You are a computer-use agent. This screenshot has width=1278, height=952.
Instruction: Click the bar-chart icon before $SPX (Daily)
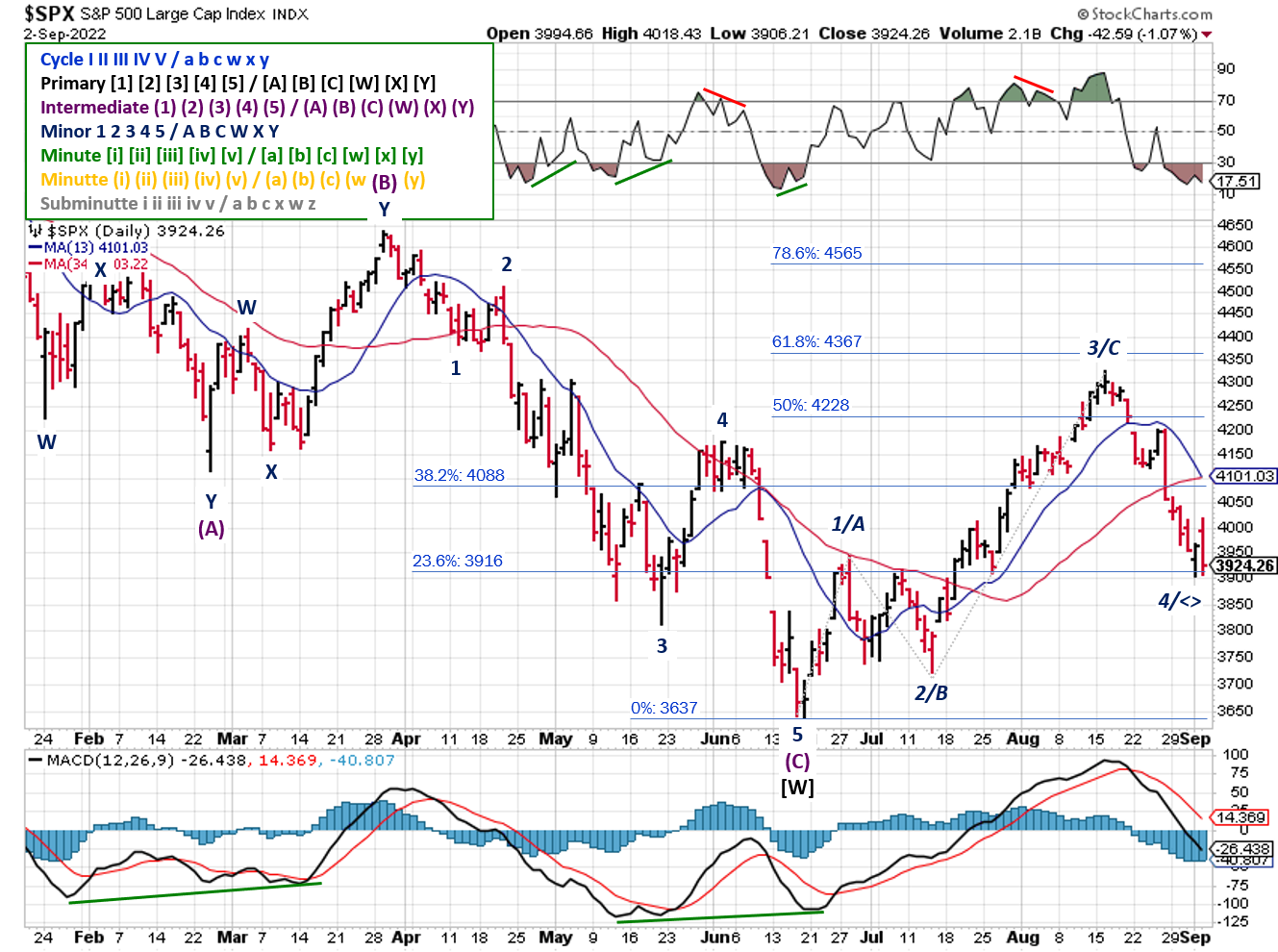click(x=36, y=231)
